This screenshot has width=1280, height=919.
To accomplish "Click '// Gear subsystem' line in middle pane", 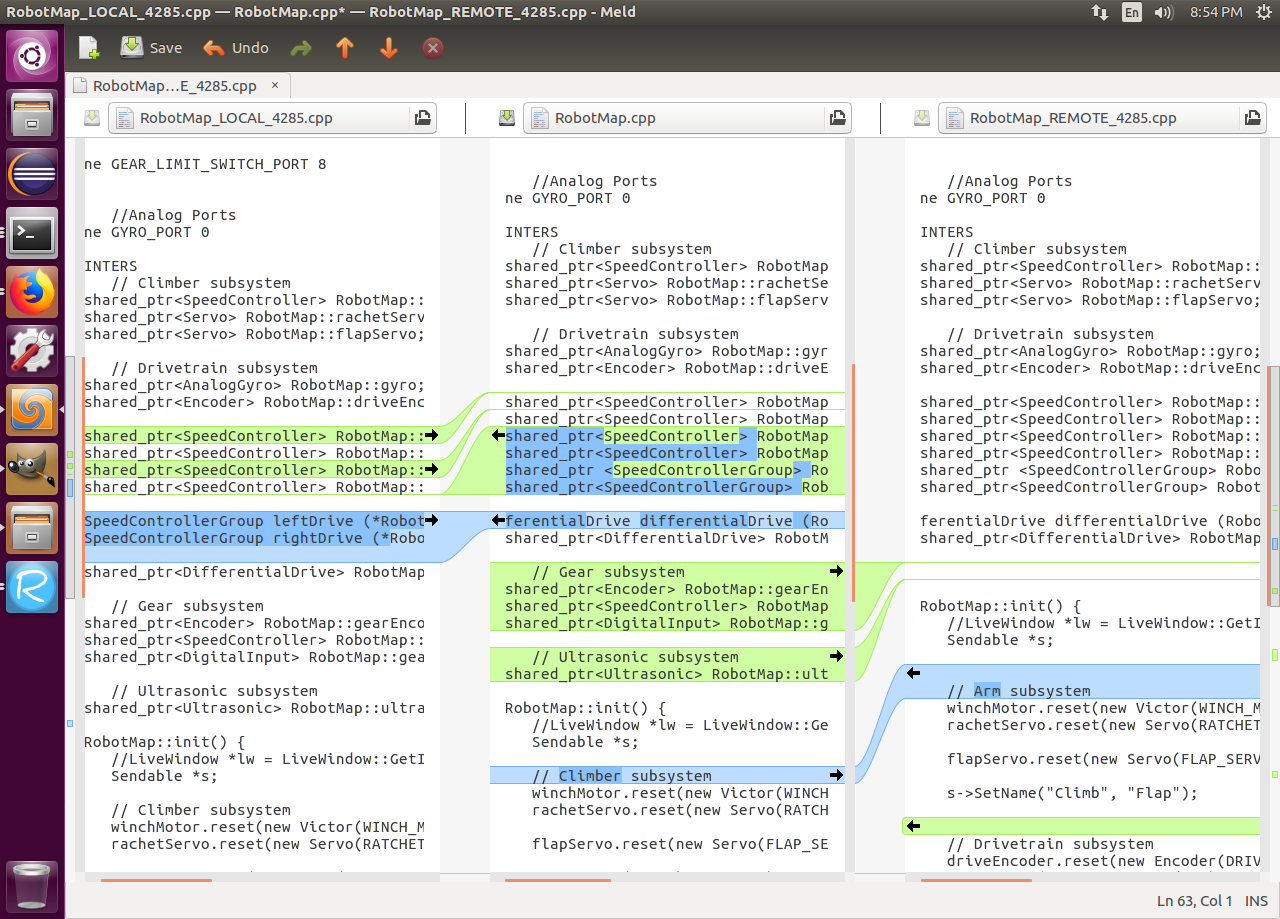I will [608, 572].
